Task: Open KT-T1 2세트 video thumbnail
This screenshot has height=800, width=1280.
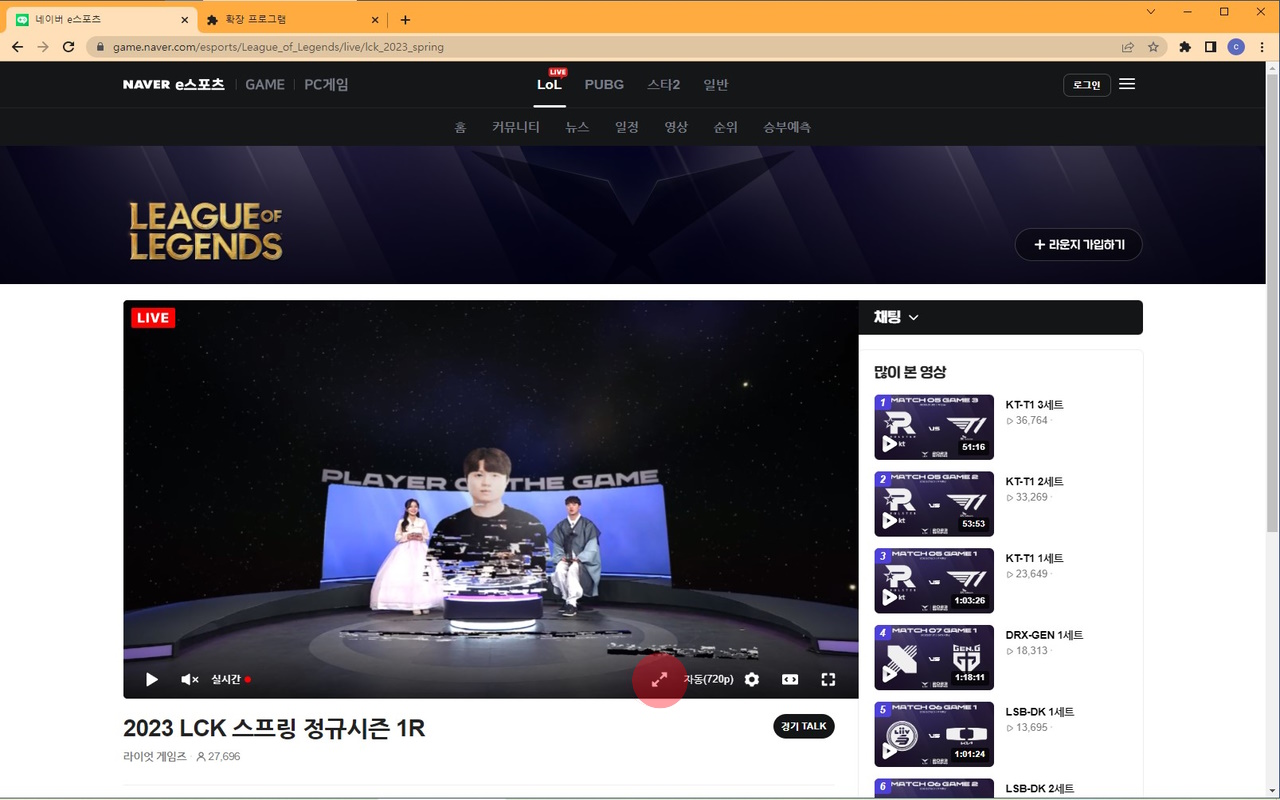Action: click(934, 504)
